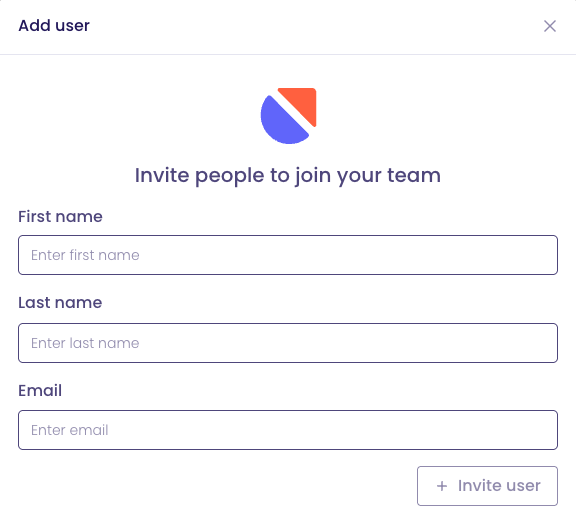Click the "Last name" field label
576x514 pixels.
(60, 303)
